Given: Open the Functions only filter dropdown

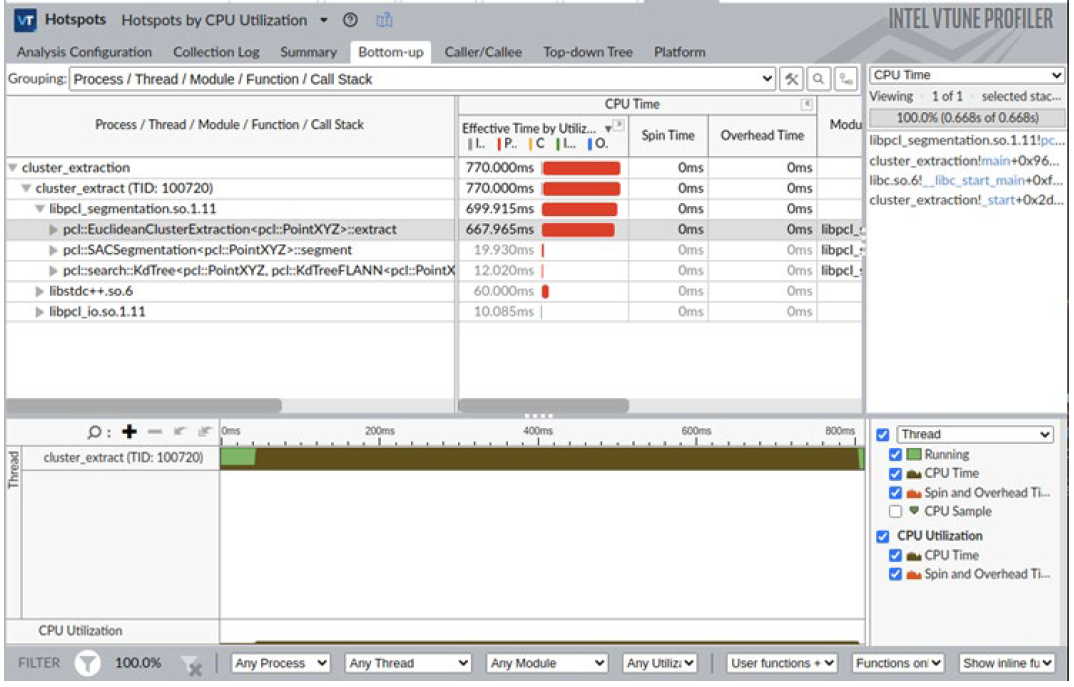Looking at the screenshot, I should point(897,664).
